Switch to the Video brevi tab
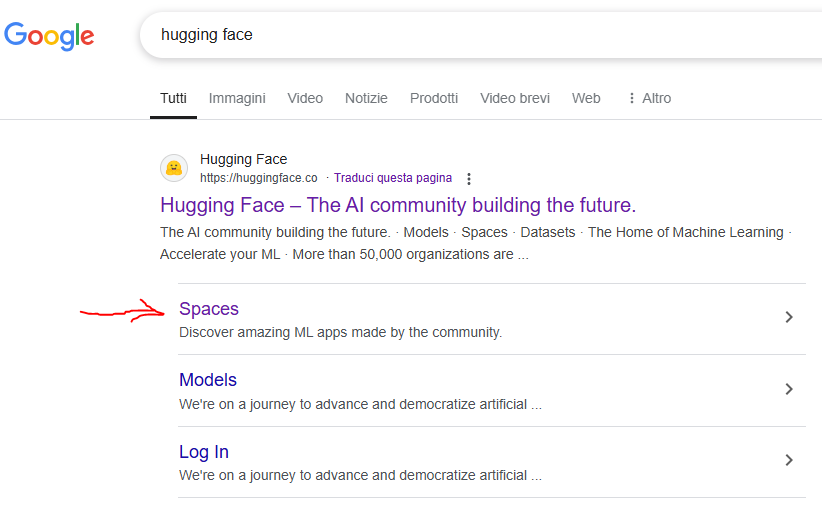Screen dimensions: 822x510 coord(515,98)
